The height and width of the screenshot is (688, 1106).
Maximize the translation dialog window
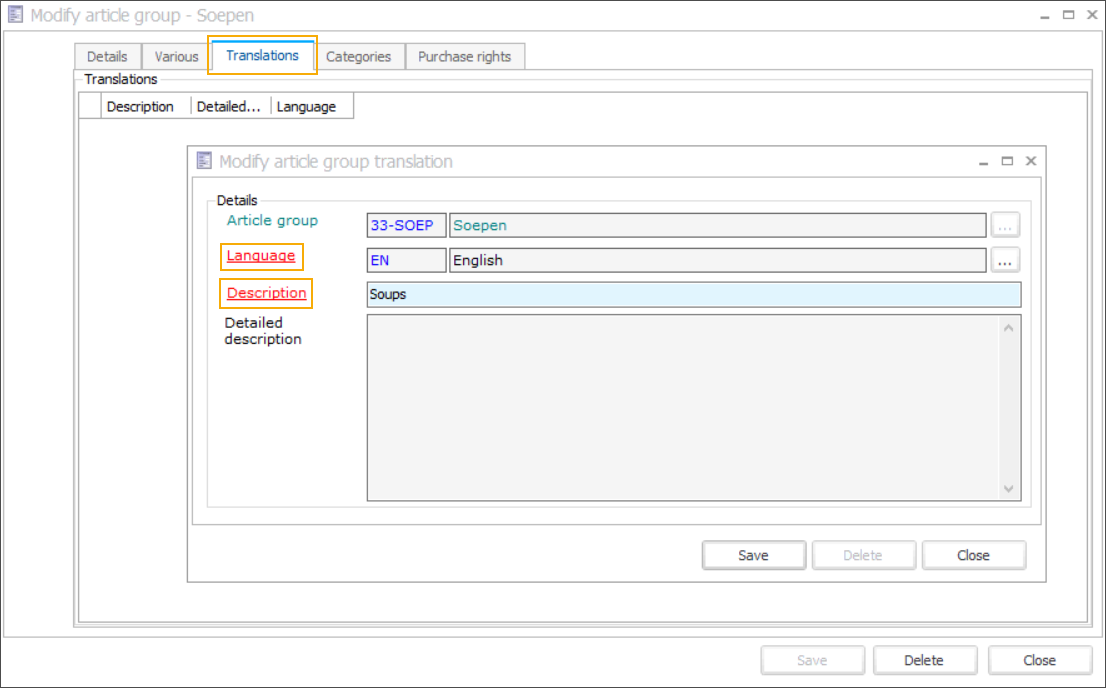point(1007,161)
